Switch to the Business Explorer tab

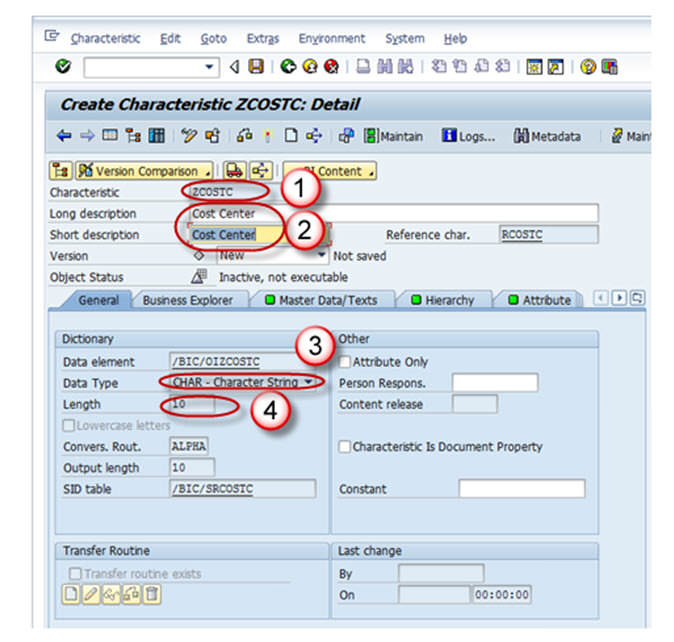pyautogui.click(x=187, y=300)
